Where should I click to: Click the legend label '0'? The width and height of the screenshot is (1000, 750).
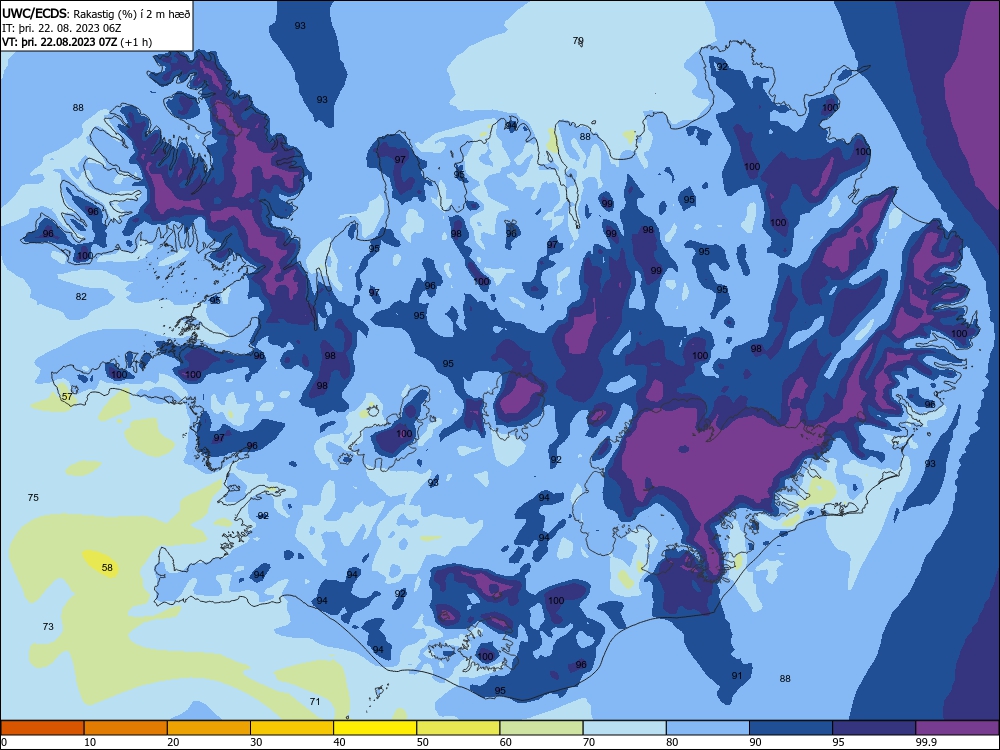coord(4,742)
